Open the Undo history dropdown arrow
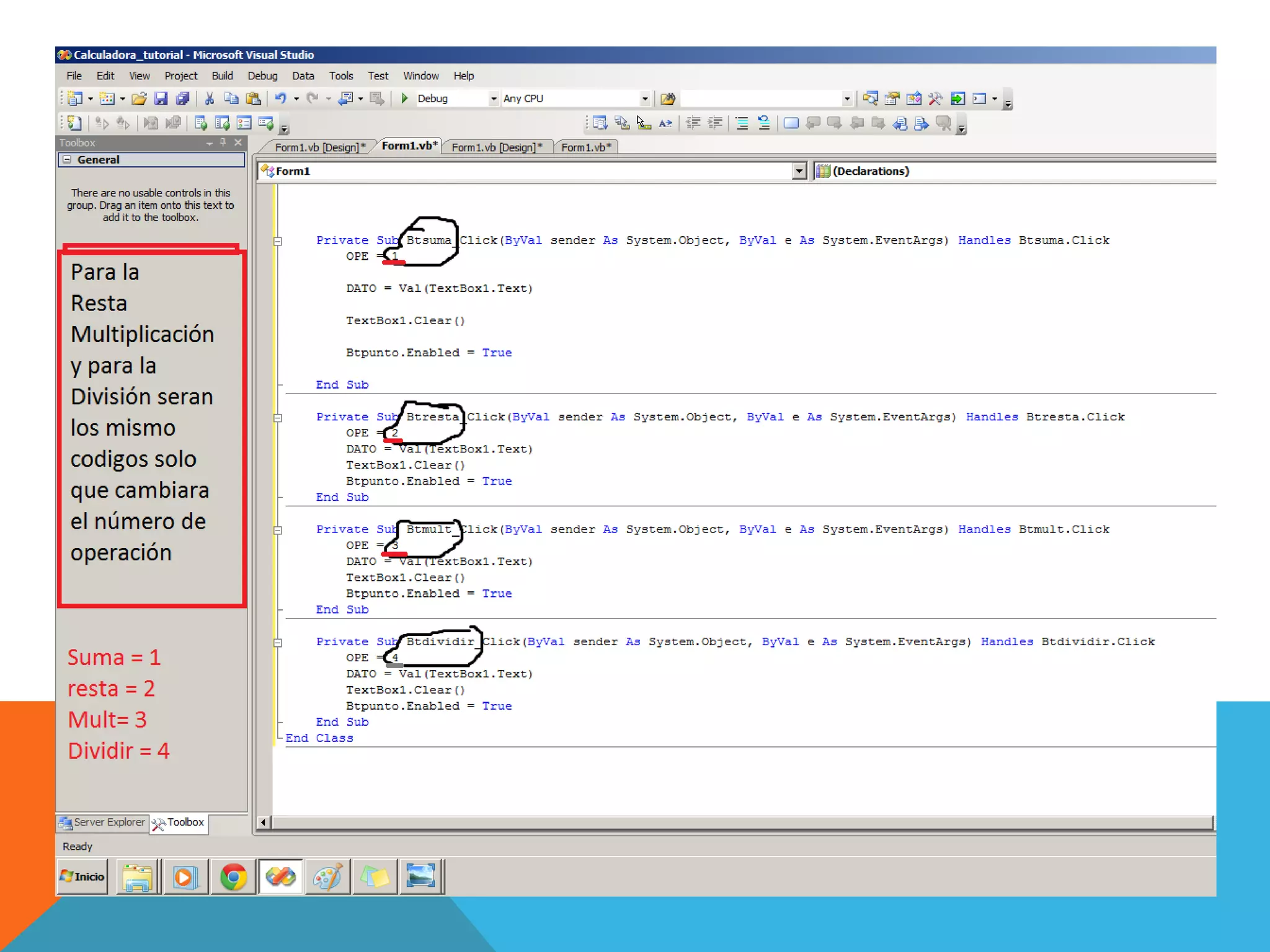Image resolution: width=1270 pixels, height=952 pixels. [x=296, y=99]
